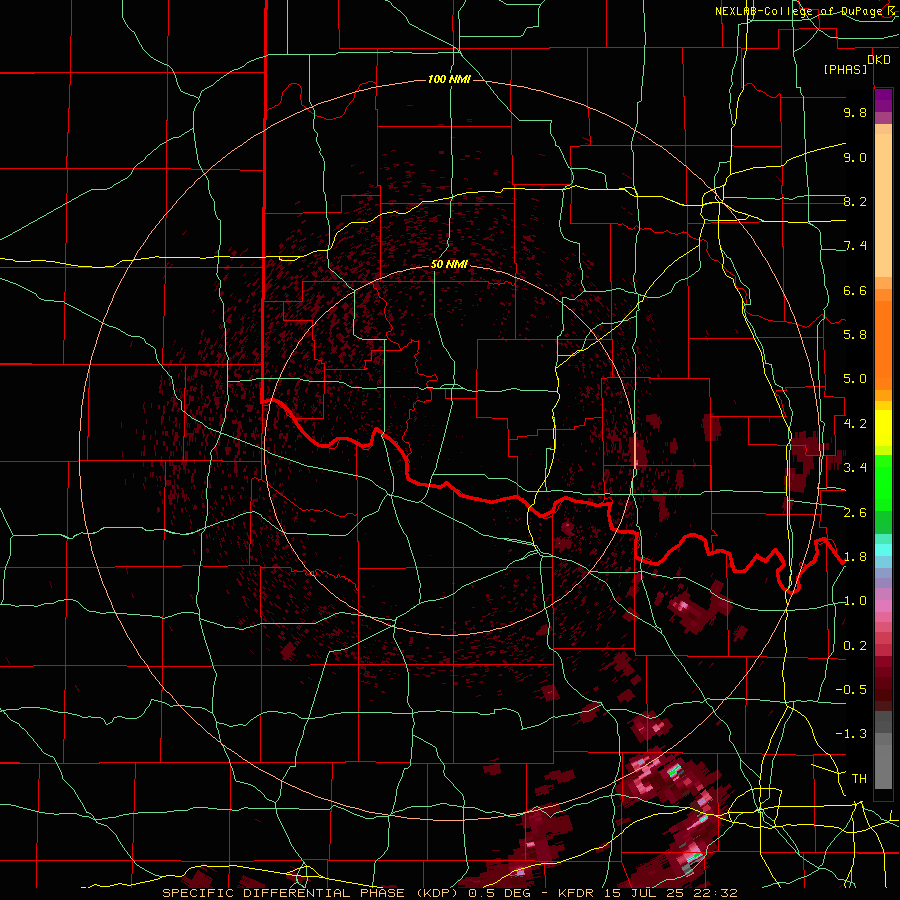The image size is (900, 900).
Task: Select the 0.2 value on the legend scale
Action: coord(855,646)
